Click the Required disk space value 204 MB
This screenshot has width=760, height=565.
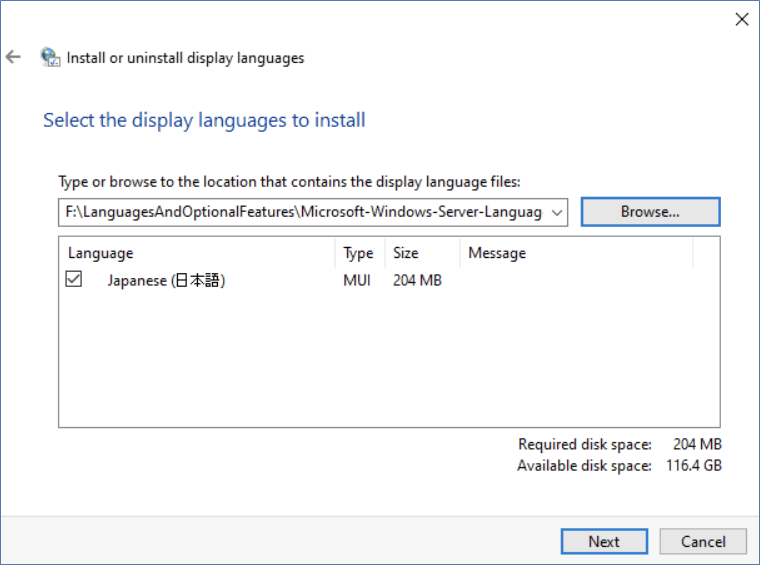coord(697,444)
